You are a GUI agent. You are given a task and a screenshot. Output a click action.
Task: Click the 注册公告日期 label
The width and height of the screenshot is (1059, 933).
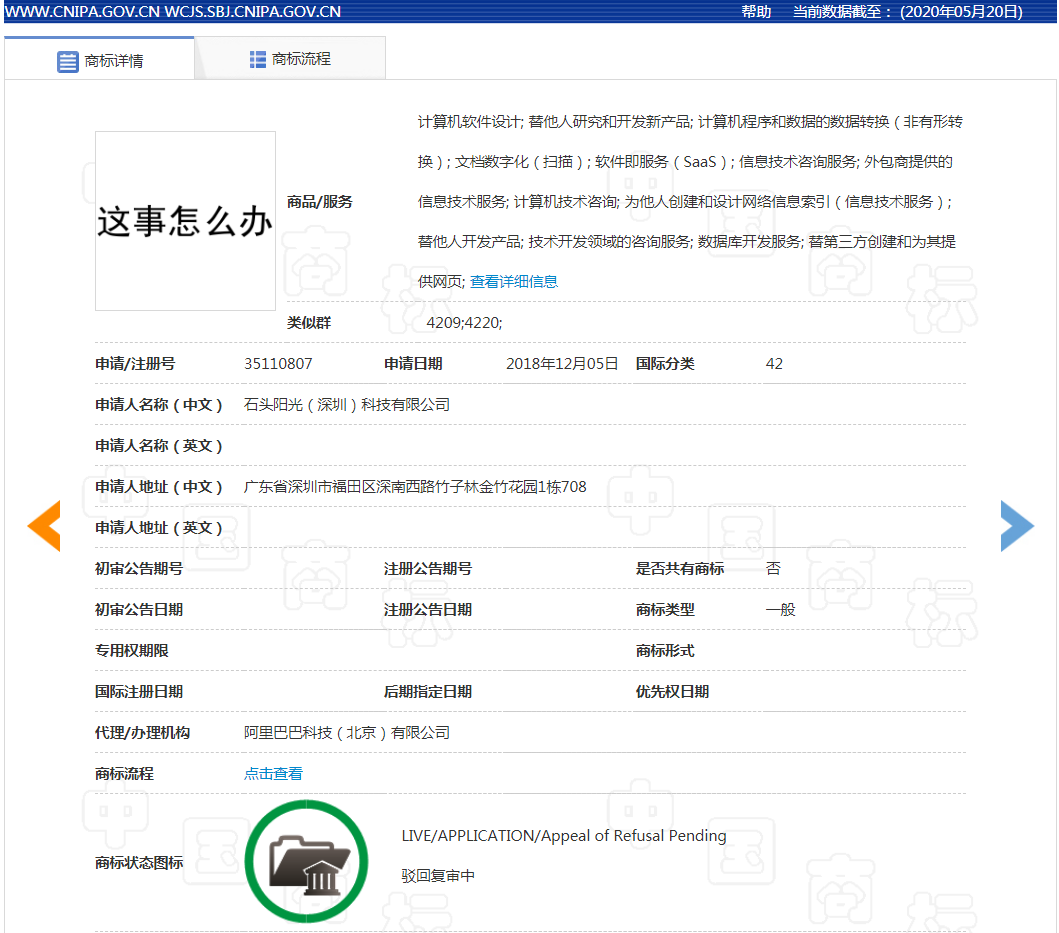[428, 609]
